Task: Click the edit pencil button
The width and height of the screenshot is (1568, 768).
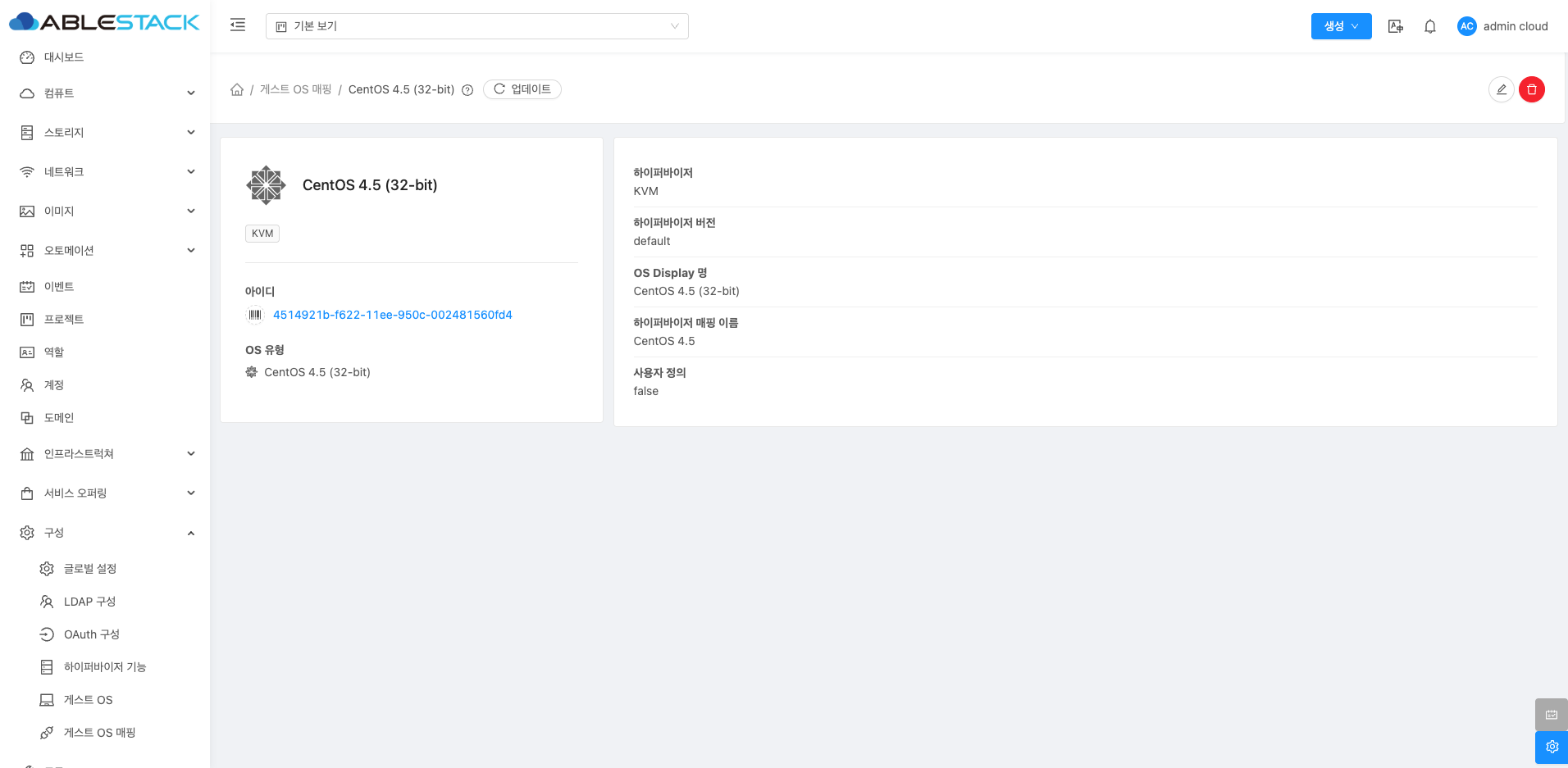Action: (x=1502, y=89)
